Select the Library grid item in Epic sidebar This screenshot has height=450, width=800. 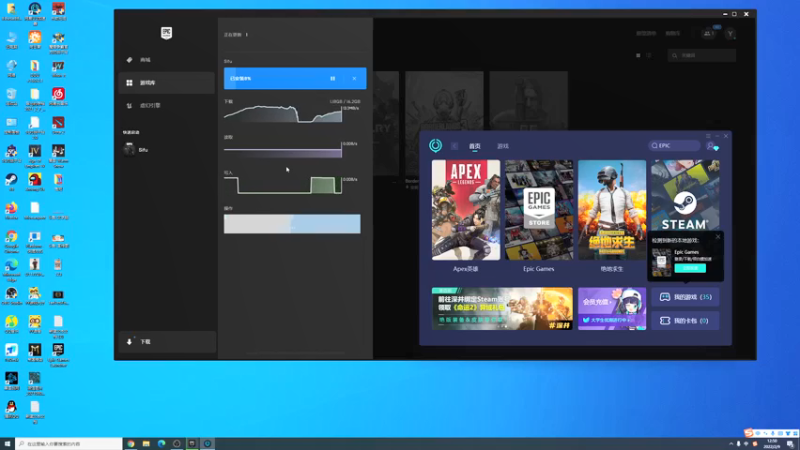[x=166, y=83]
